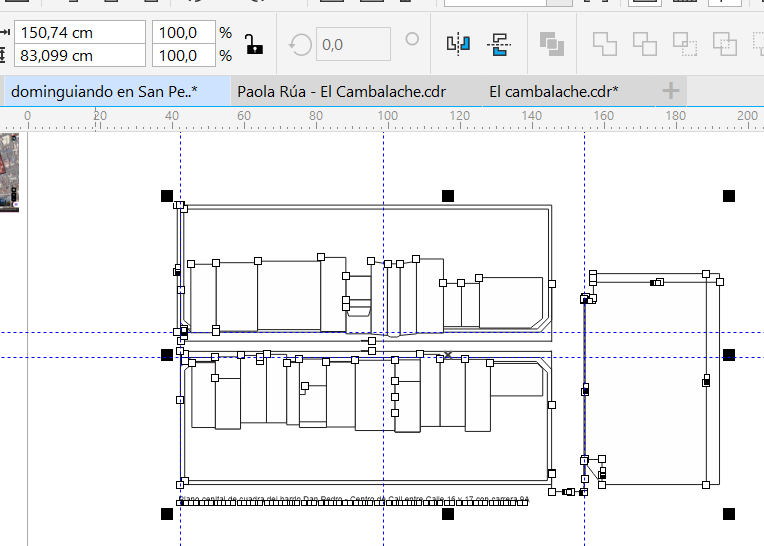This screenshot has width=764, height=546.
Task: Click the Trim shaping icon
Action: [x=644, y=44]
